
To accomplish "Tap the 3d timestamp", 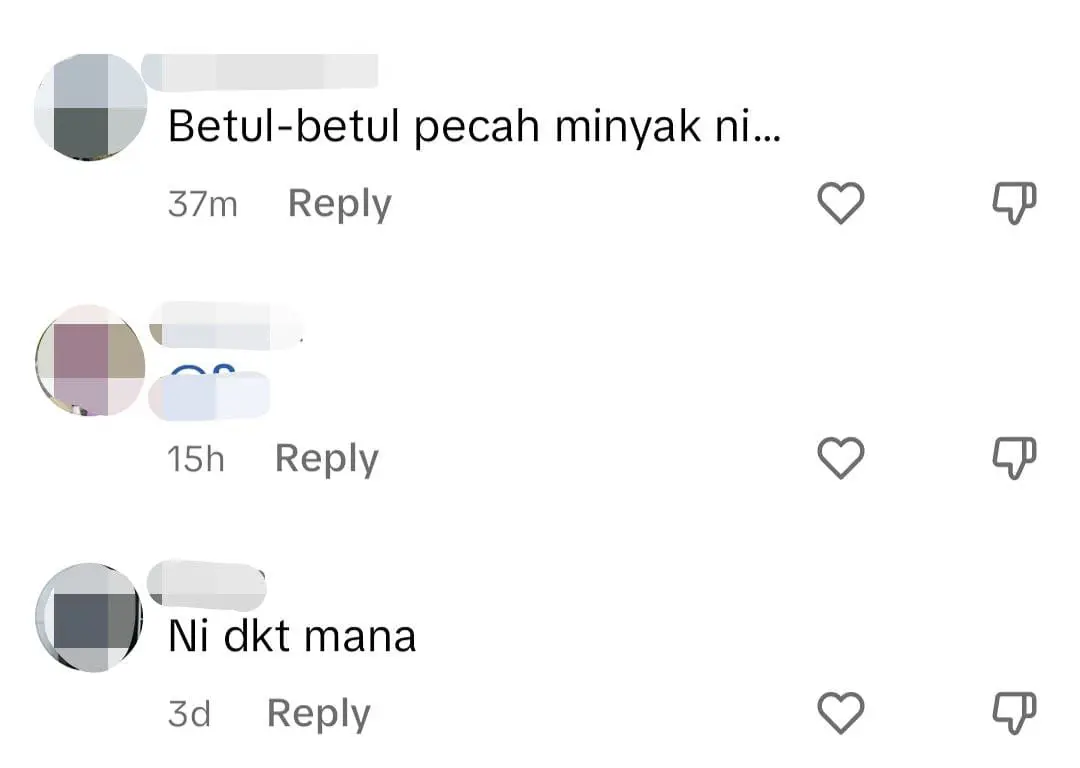I will [189, 715].
